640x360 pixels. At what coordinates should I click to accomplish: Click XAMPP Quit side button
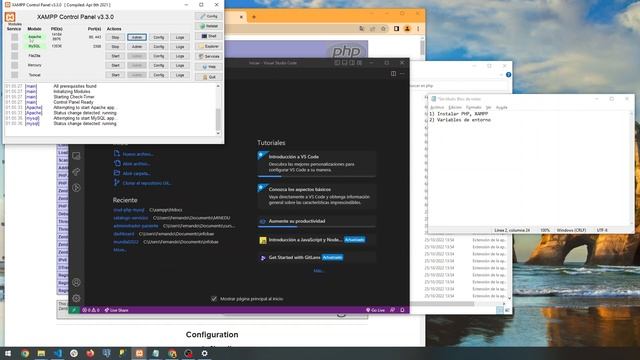(x=209, y=77)
